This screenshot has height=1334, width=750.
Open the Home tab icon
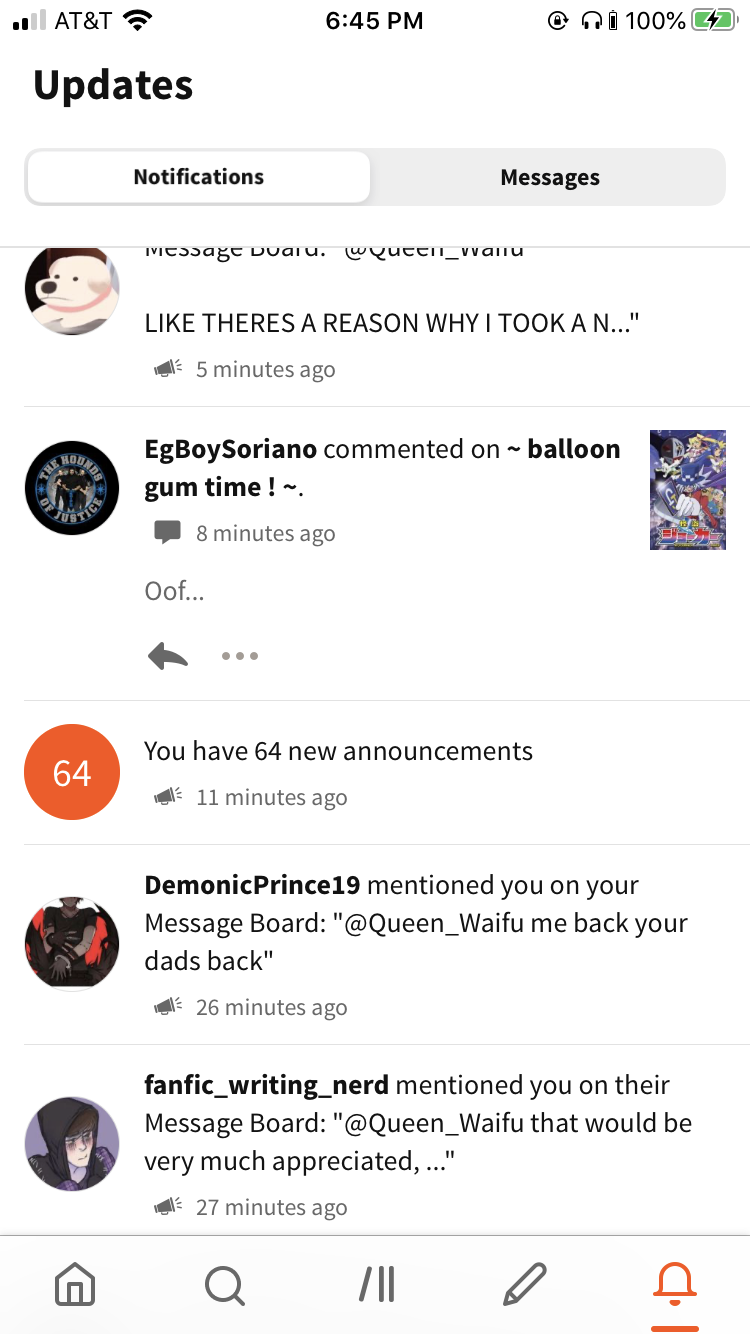click(x=75, y=1283)
